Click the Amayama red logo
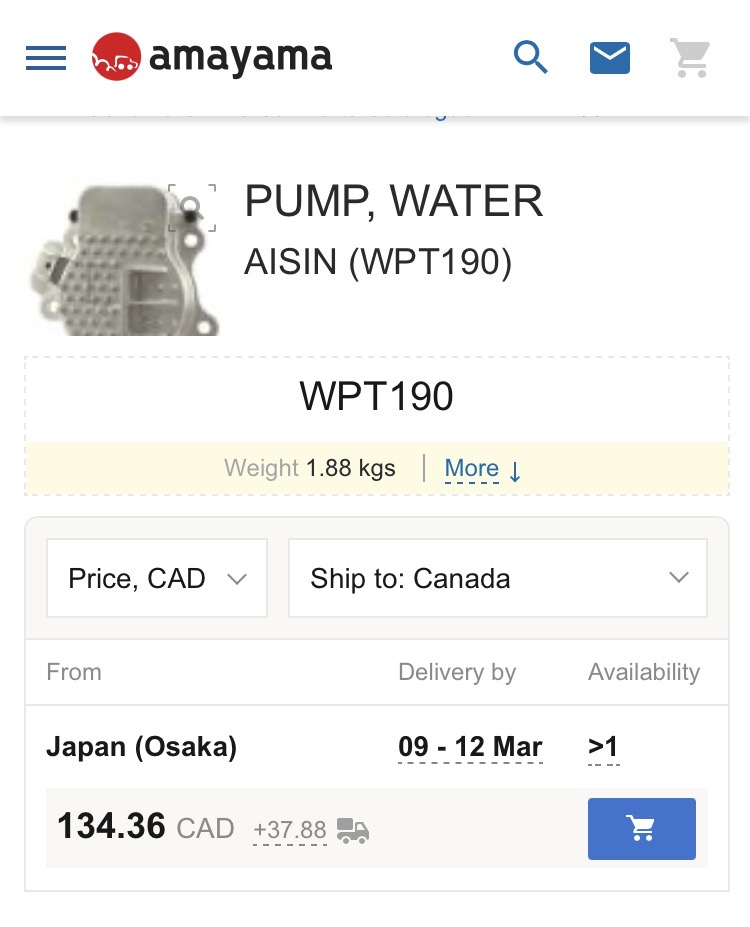 [116, 57]
